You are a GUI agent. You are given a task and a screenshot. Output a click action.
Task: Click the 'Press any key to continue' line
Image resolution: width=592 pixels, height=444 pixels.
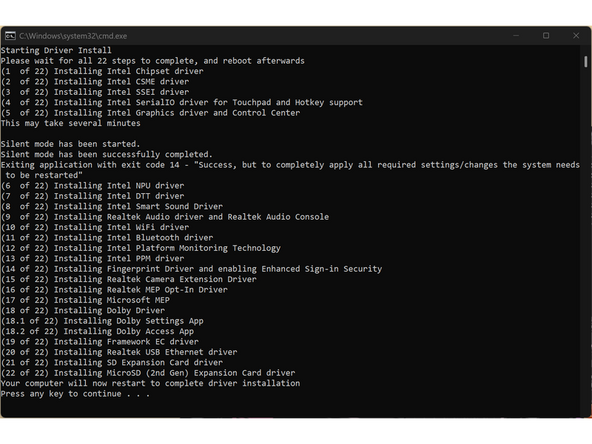point(75,394)
